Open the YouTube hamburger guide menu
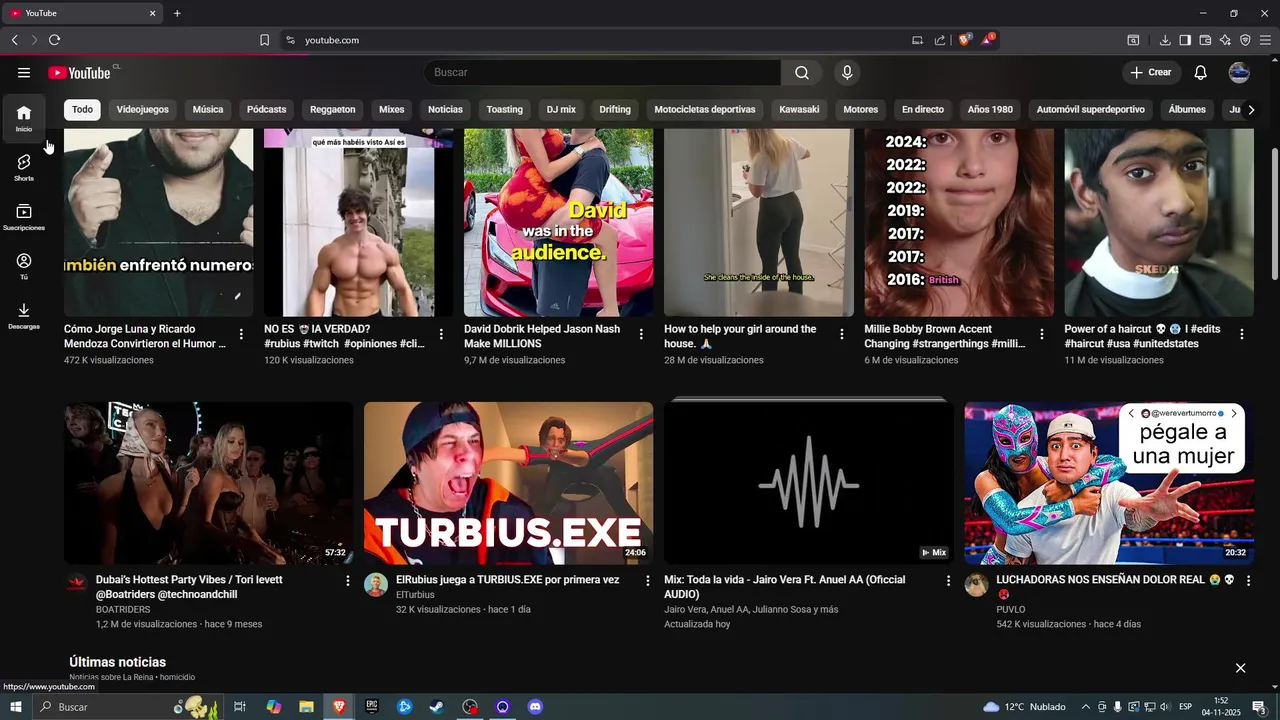1280x720 pixels. pos(24,73)
